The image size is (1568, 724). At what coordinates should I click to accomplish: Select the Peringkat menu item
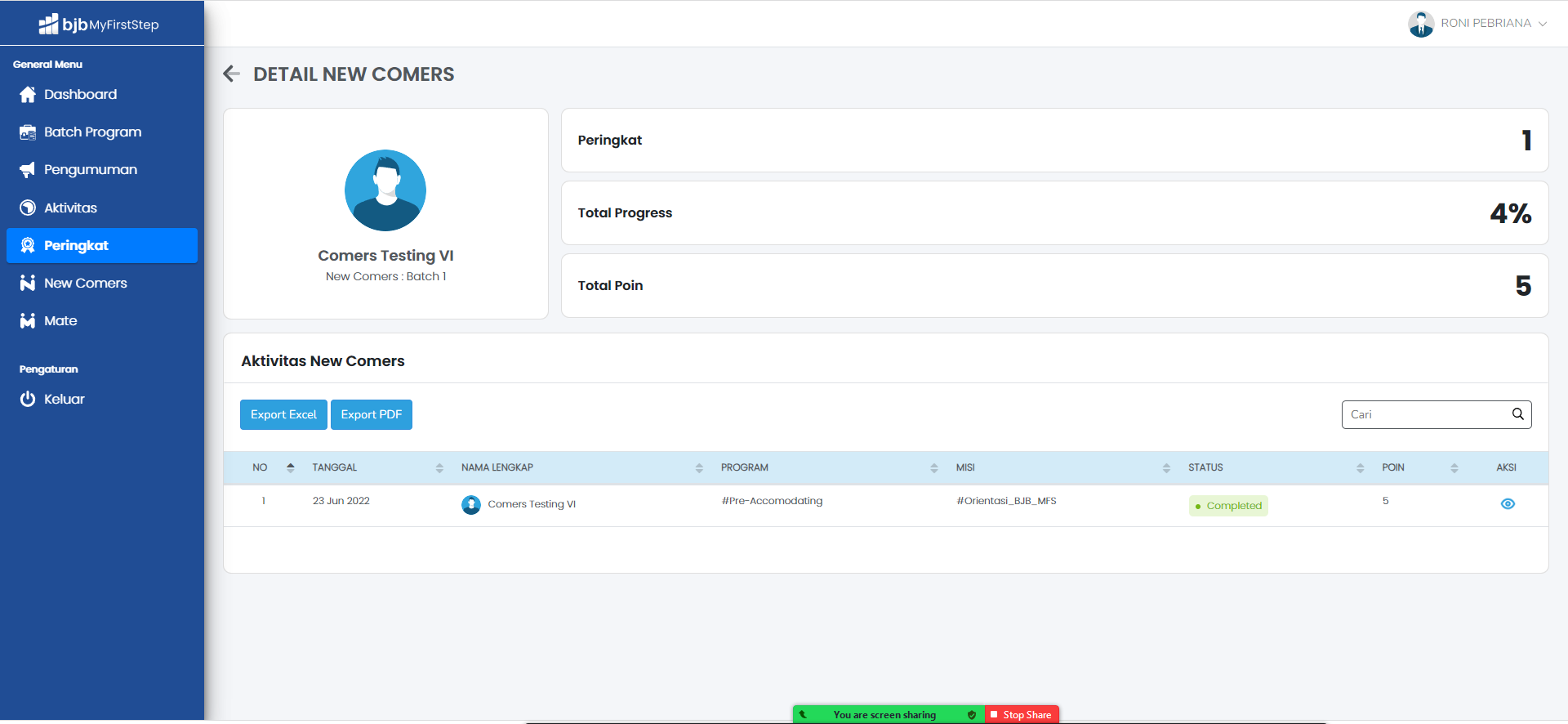[102, 245]
